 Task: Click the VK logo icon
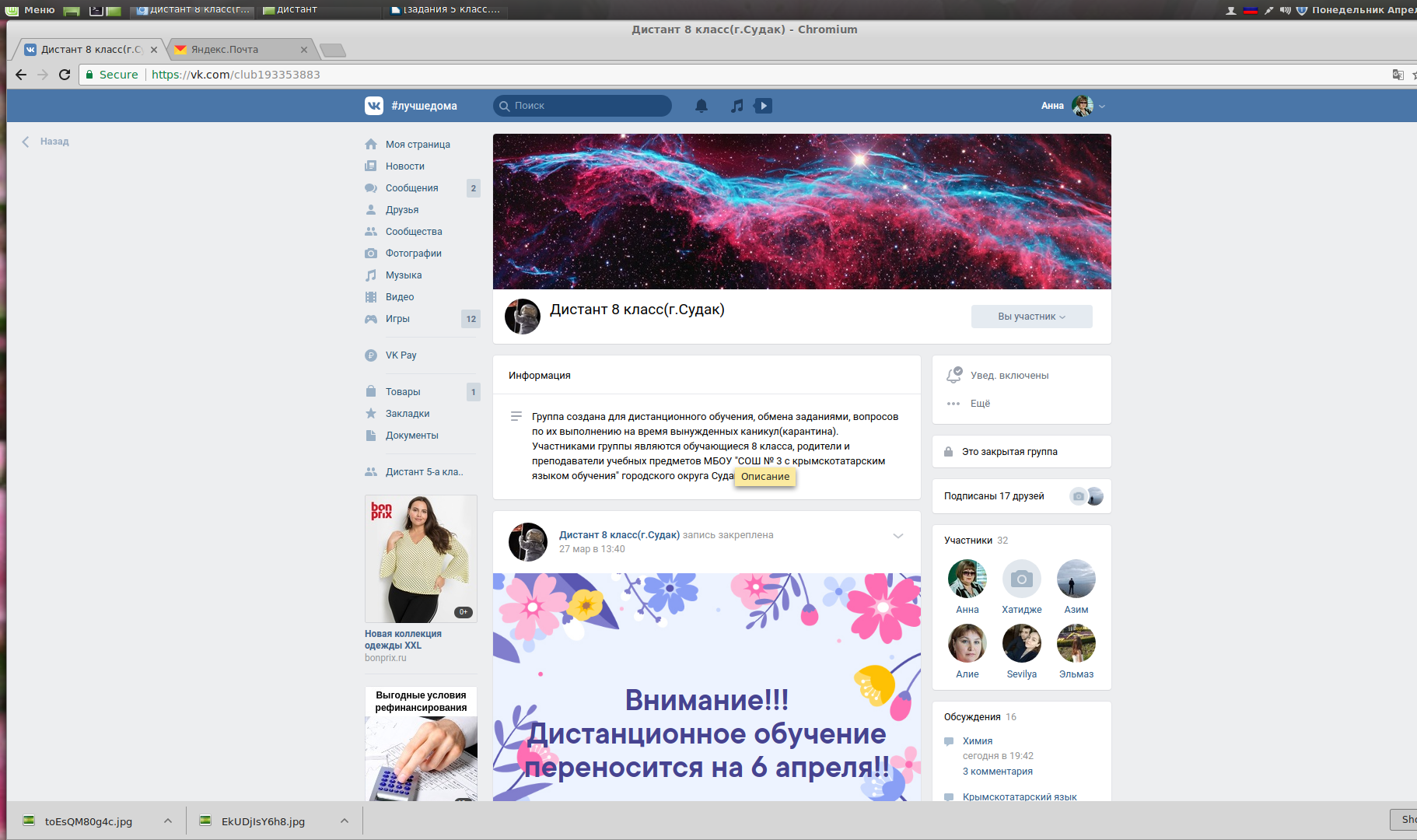coord(374,106)
